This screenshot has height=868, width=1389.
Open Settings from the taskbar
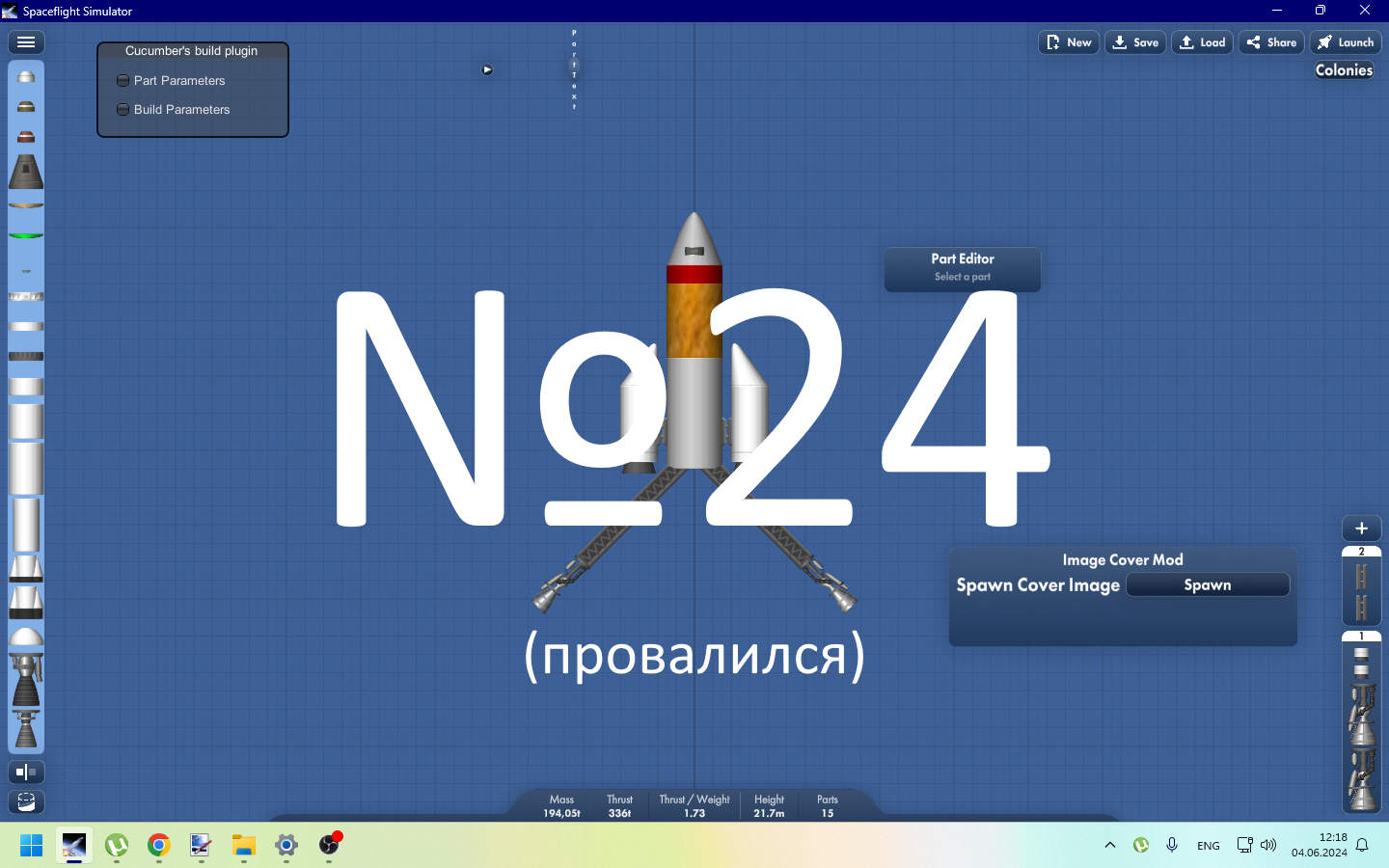click(x=286, y=846)
